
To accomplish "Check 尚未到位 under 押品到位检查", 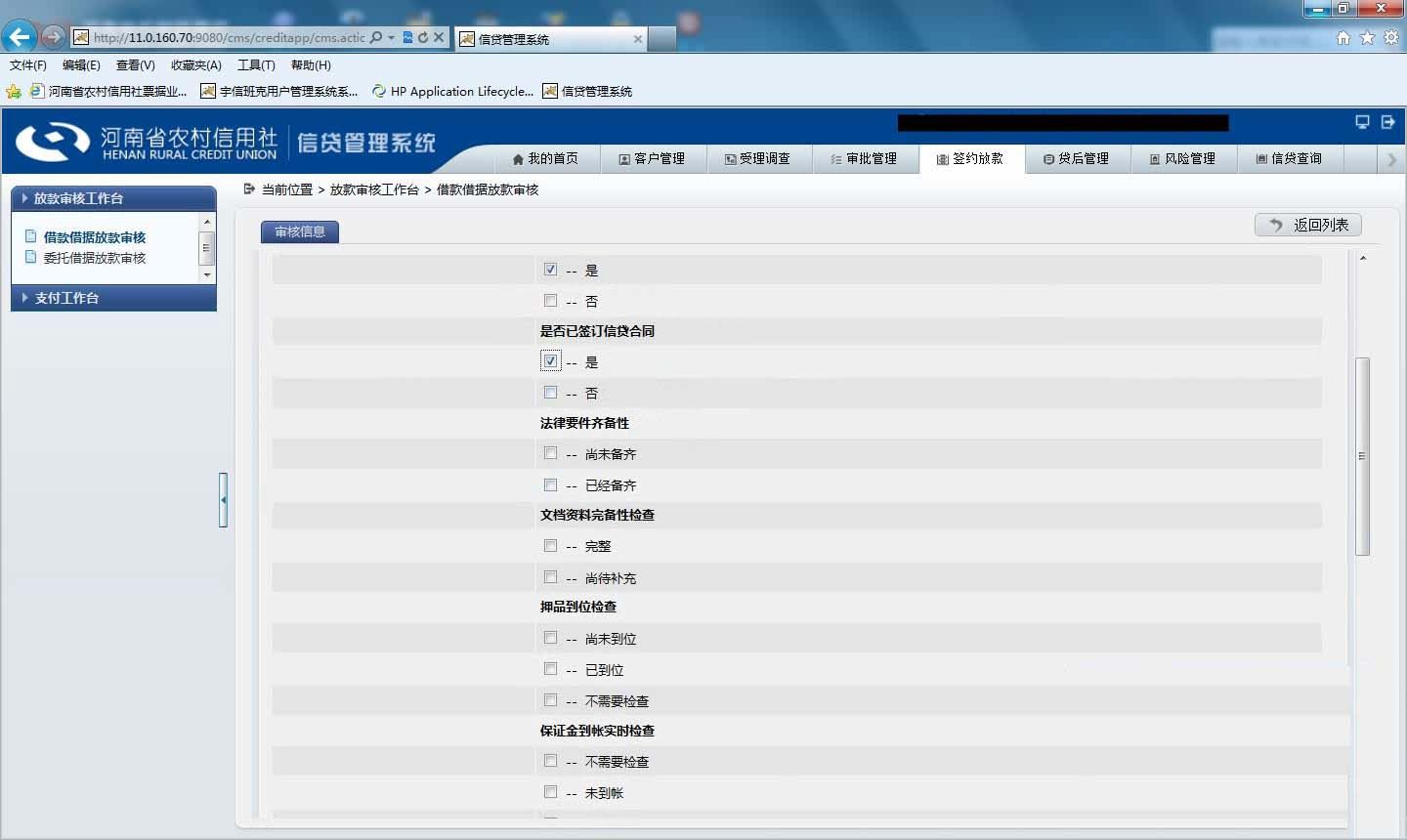I will (x=550, y=637).
